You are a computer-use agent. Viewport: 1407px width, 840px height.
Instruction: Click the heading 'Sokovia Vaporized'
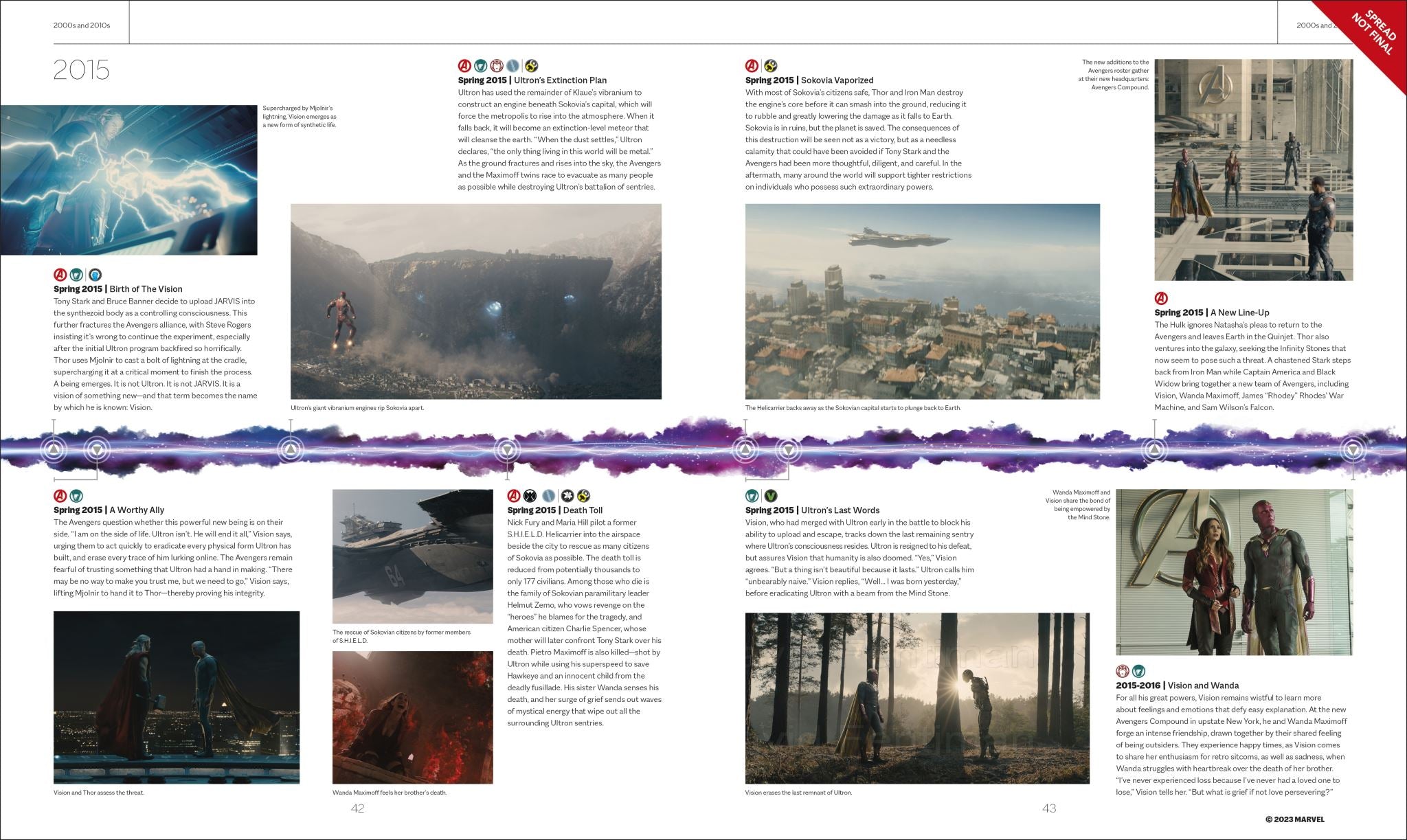coord(837,80)
